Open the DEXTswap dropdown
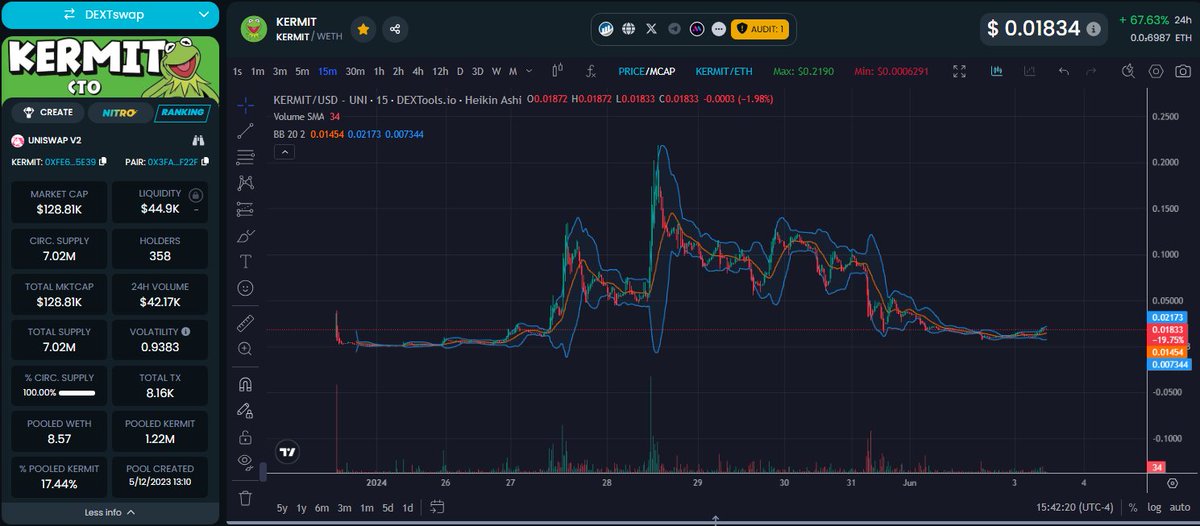Image resolution: width=1200 pixels, height=526 pixels. pyautogui.click(x=110, y=14)
